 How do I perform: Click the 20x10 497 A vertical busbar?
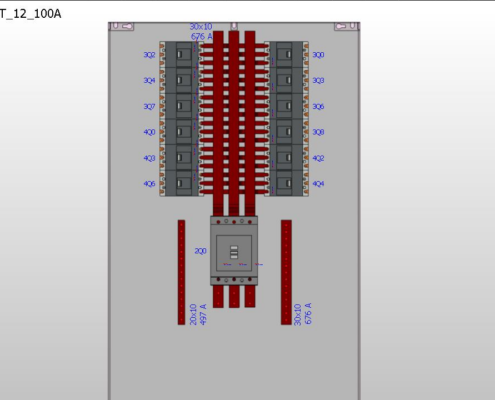(181, 272)
